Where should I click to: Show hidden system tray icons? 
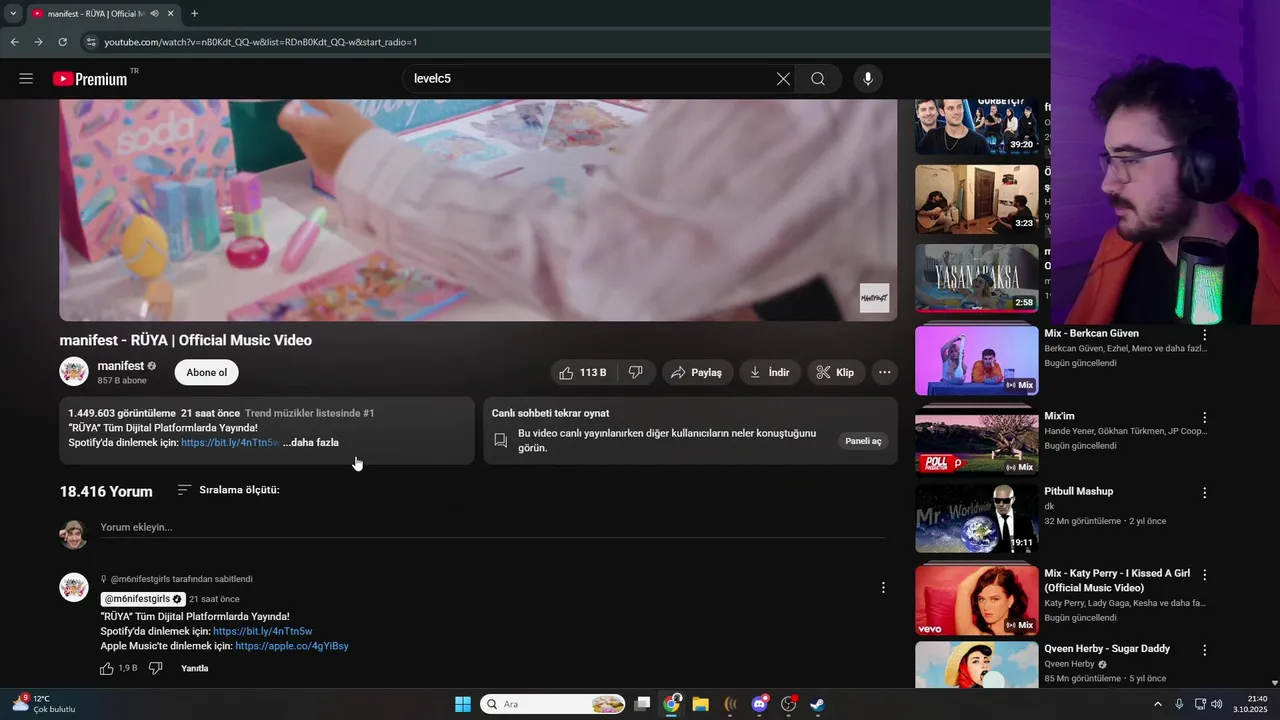[x=1158, y=704]
